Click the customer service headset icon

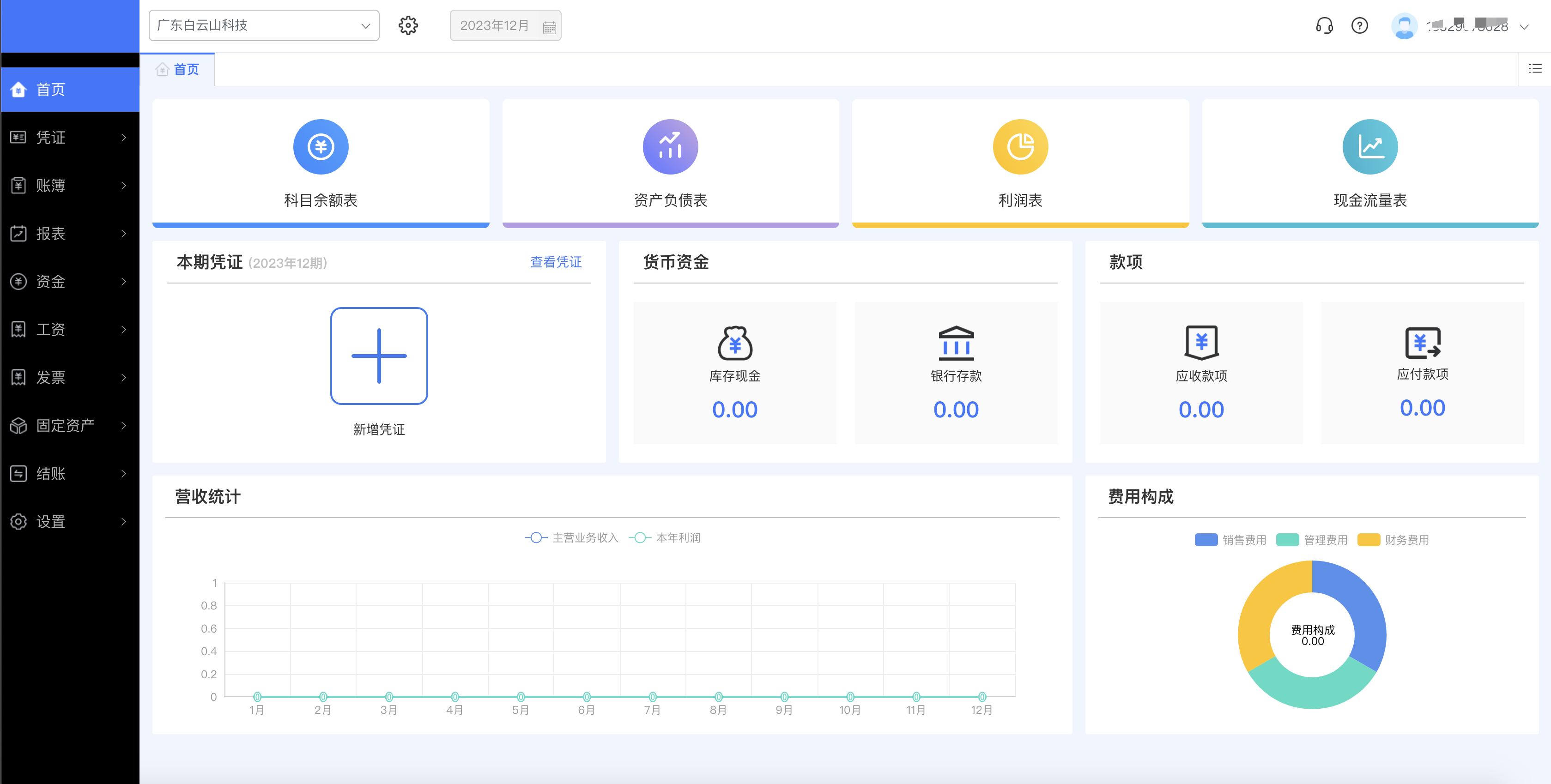1324,25
